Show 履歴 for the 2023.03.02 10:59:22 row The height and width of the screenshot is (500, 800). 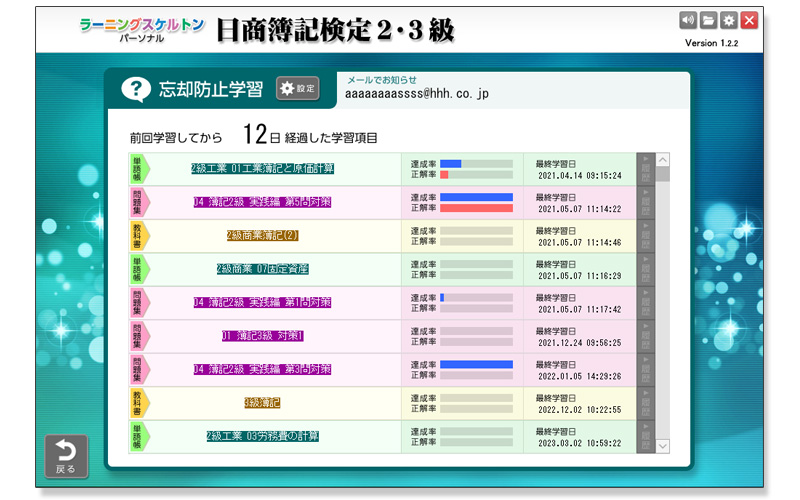[x=645, y=437]
